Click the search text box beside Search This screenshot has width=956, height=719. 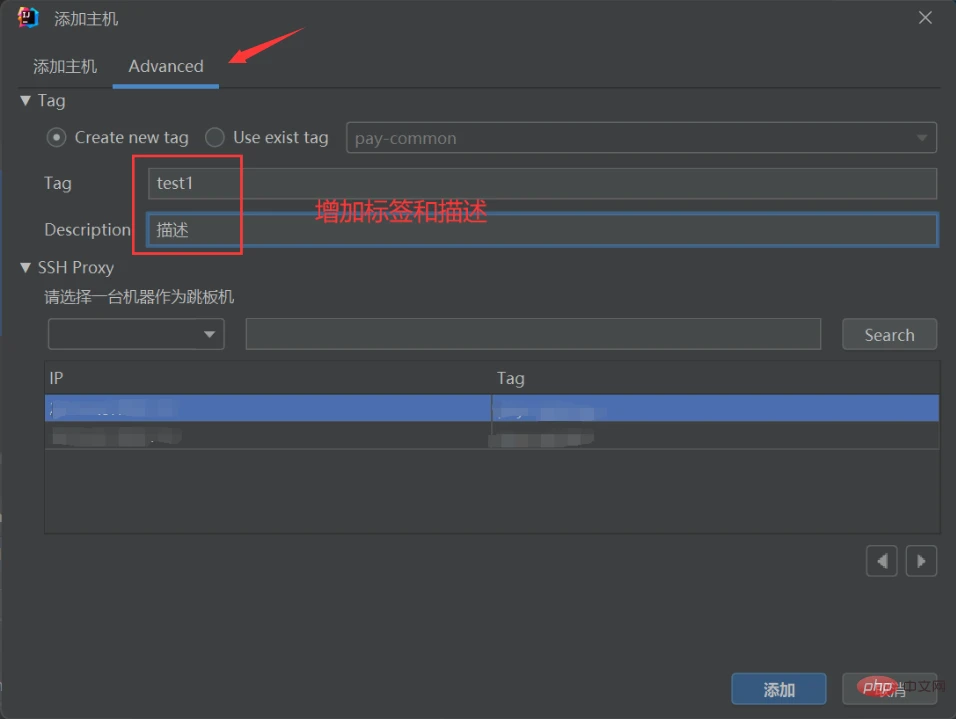533,334
